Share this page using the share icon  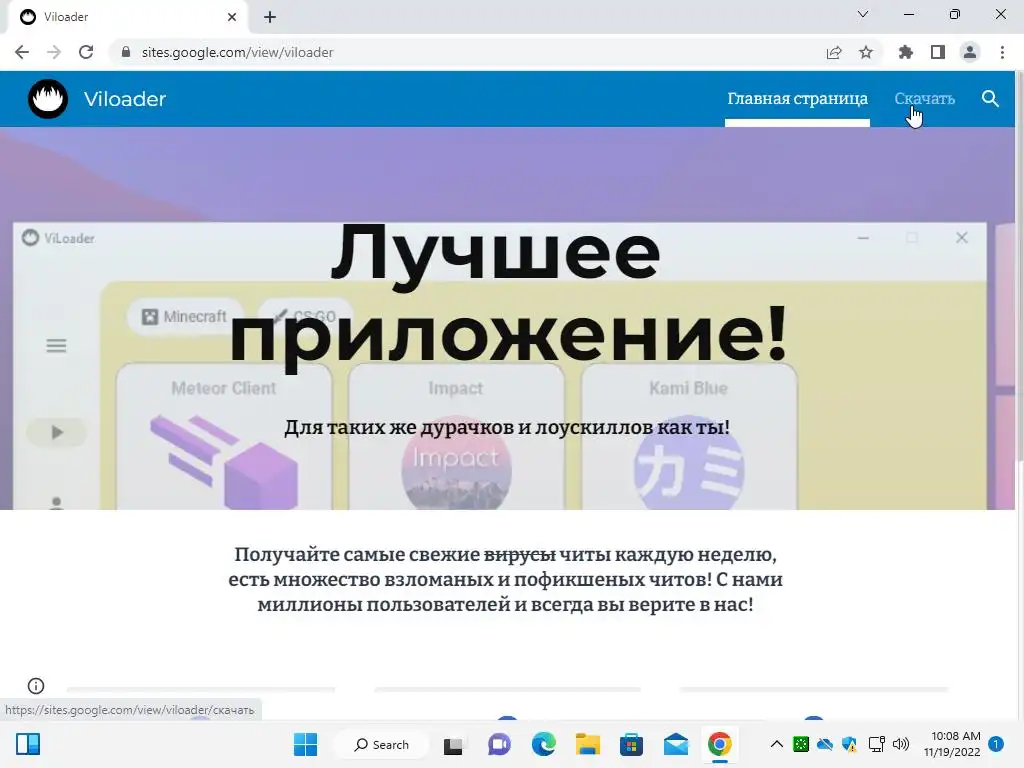tap(834, 52)
